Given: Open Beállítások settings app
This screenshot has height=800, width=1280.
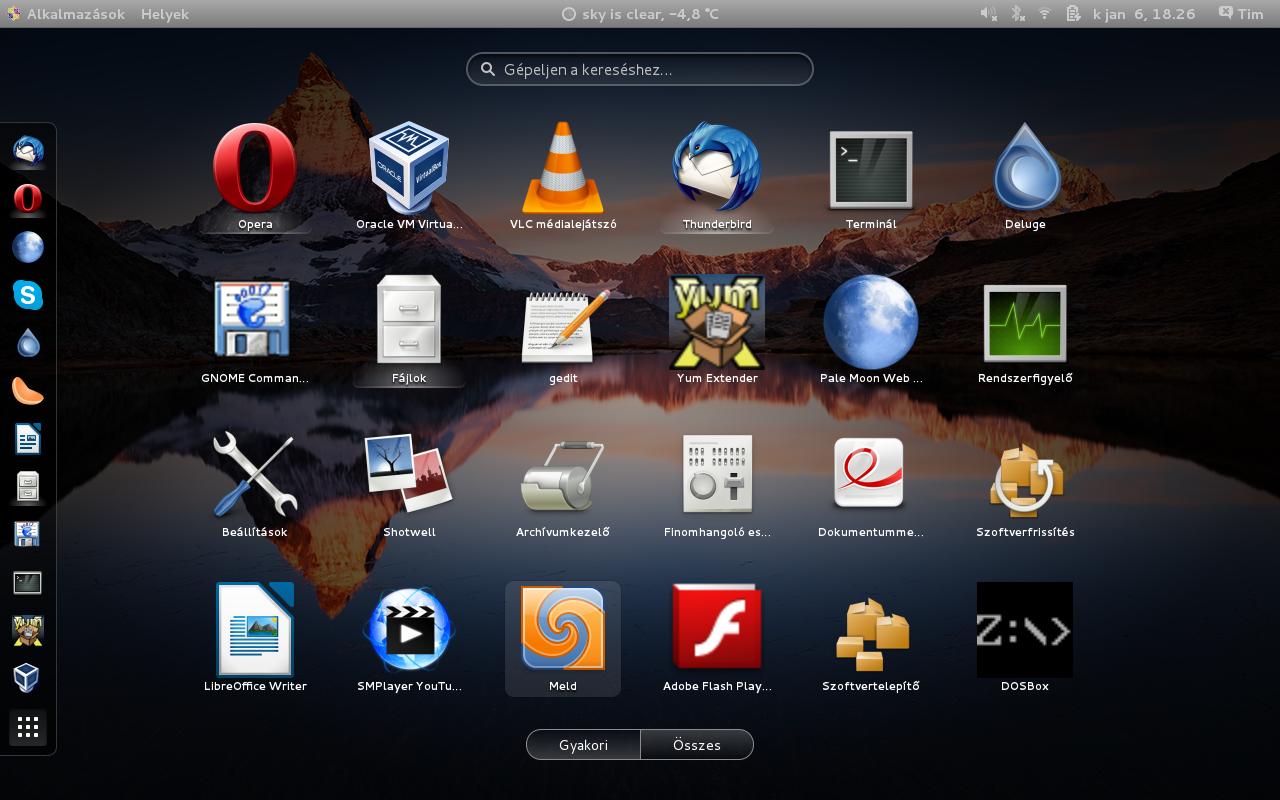Looking at the screenshot, I should [255, 486].
